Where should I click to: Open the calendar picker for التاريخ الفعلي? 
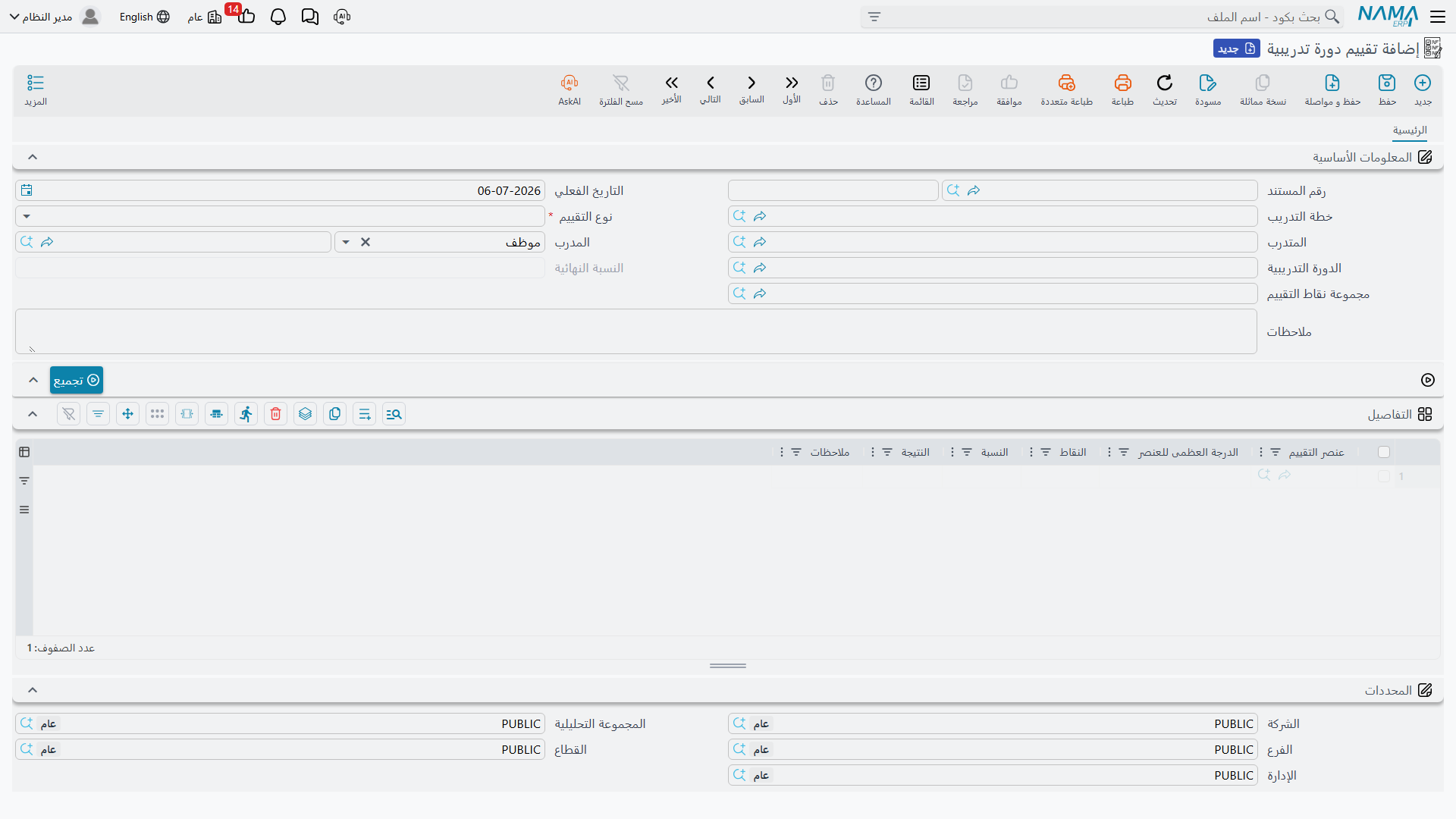click(x=27, y=190)
